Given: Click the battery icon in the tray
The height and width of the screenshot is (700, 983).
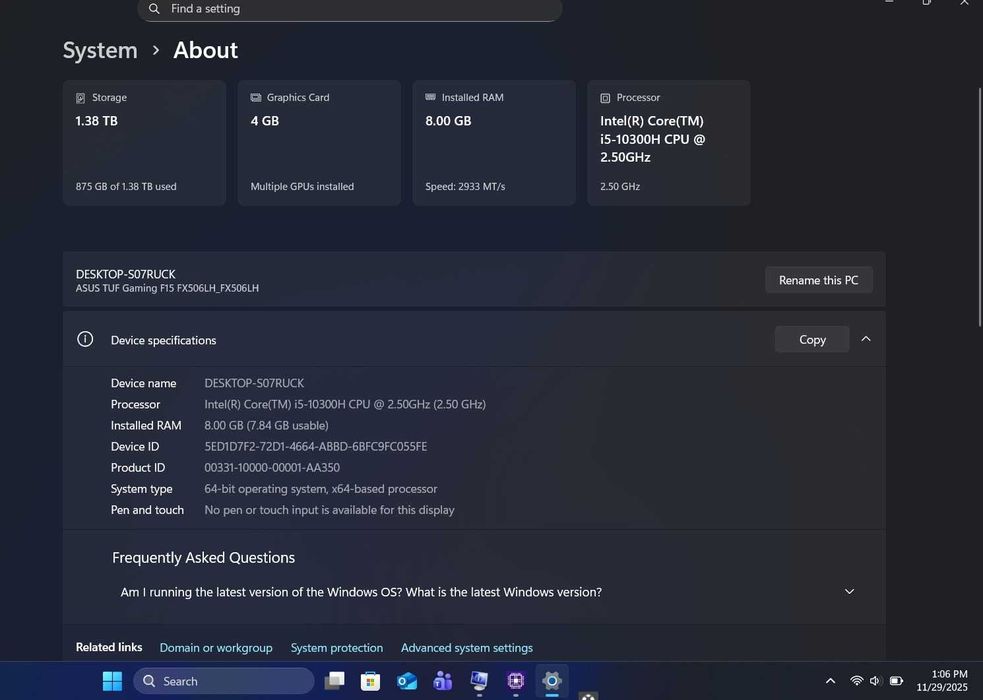Looking at the screenshot, I should pos(896,681).
